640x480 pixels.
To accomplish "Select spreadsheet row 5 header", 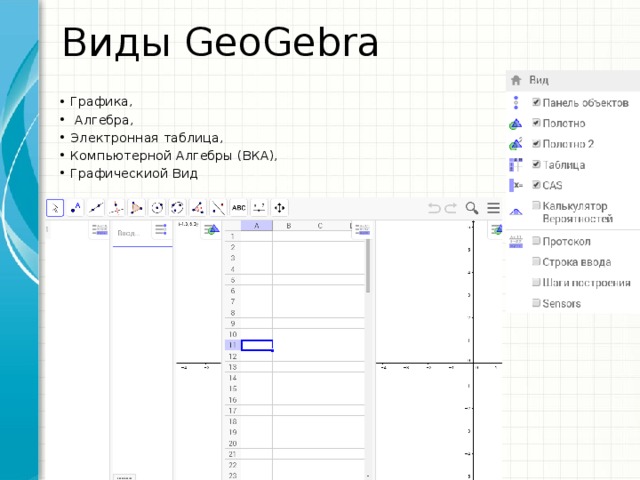I will 233,280.
